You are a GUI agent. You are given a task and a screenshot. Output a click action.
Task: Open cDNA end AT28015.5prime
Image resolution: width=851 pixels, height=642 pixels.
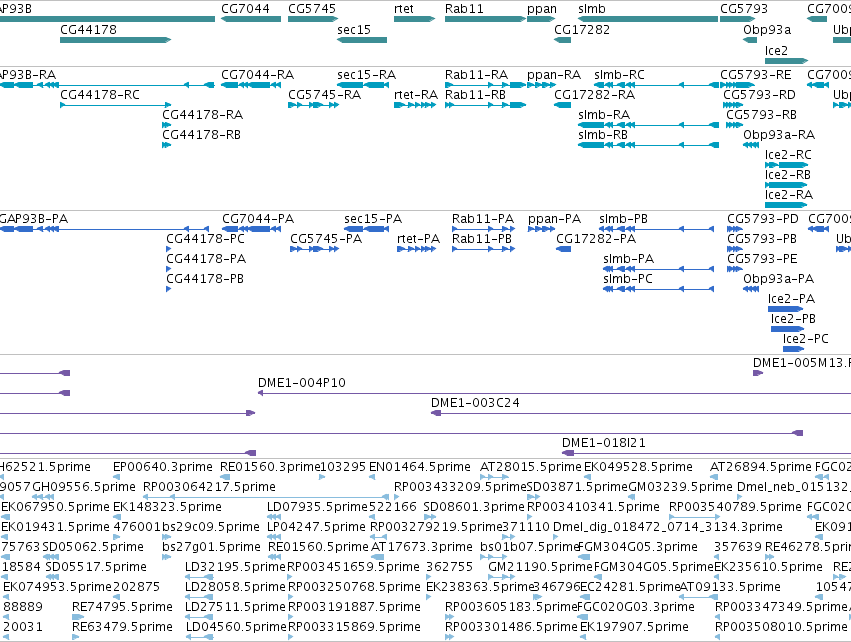[531, 467]
